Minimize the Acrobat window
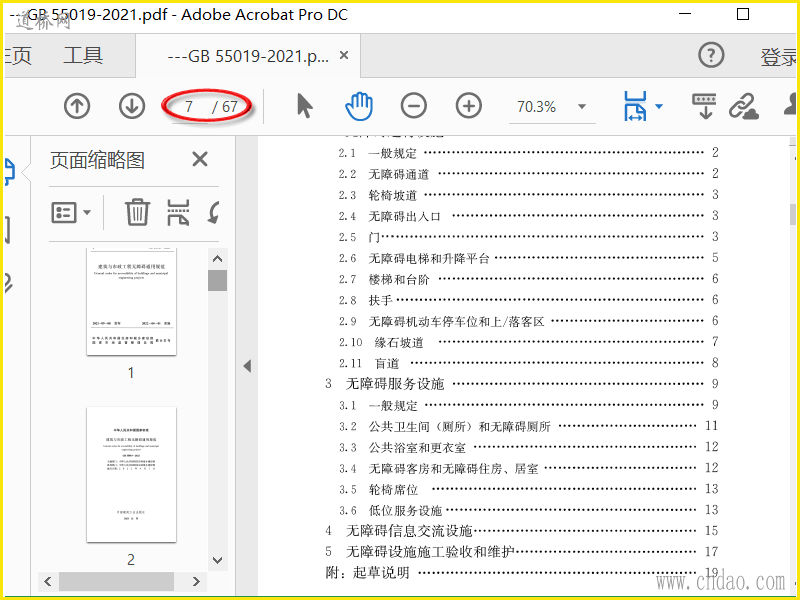 pyautogui.click(x=685, y=14)
